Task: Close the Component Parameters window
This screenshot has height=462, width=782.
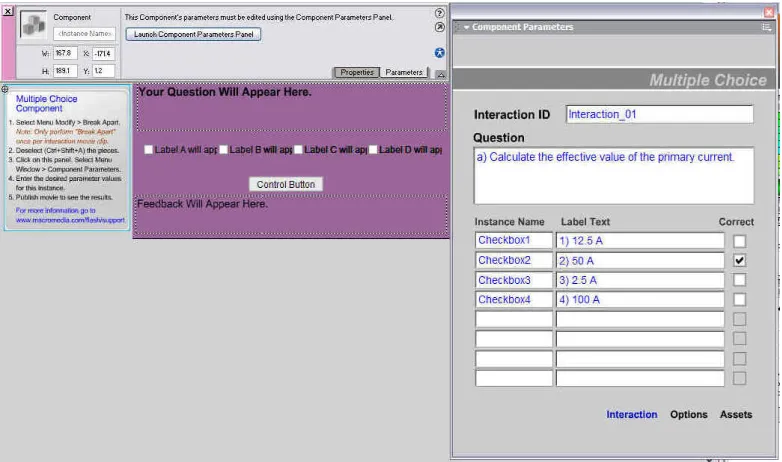Action: coord(769,12)
